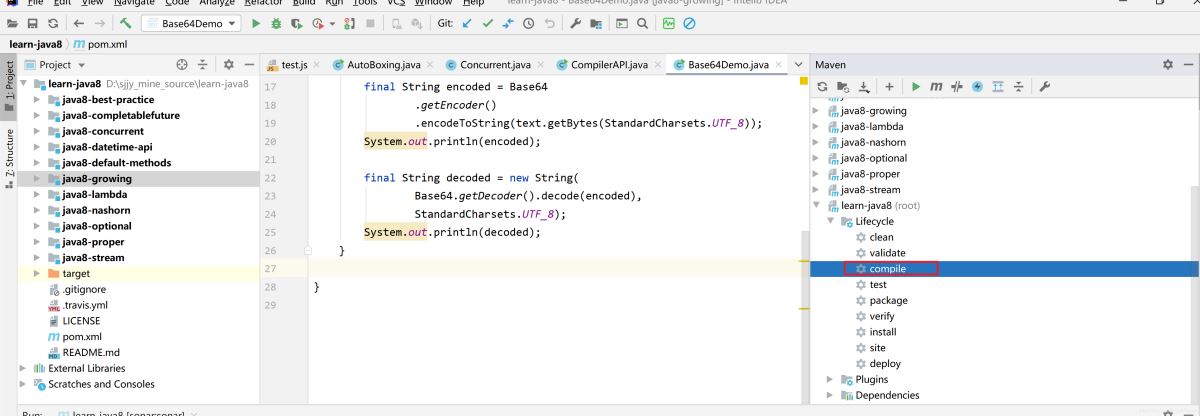Download sources Maven toolbar icon
The height and width of the screenshot is (416, 1200).
[x=864, y=87]
